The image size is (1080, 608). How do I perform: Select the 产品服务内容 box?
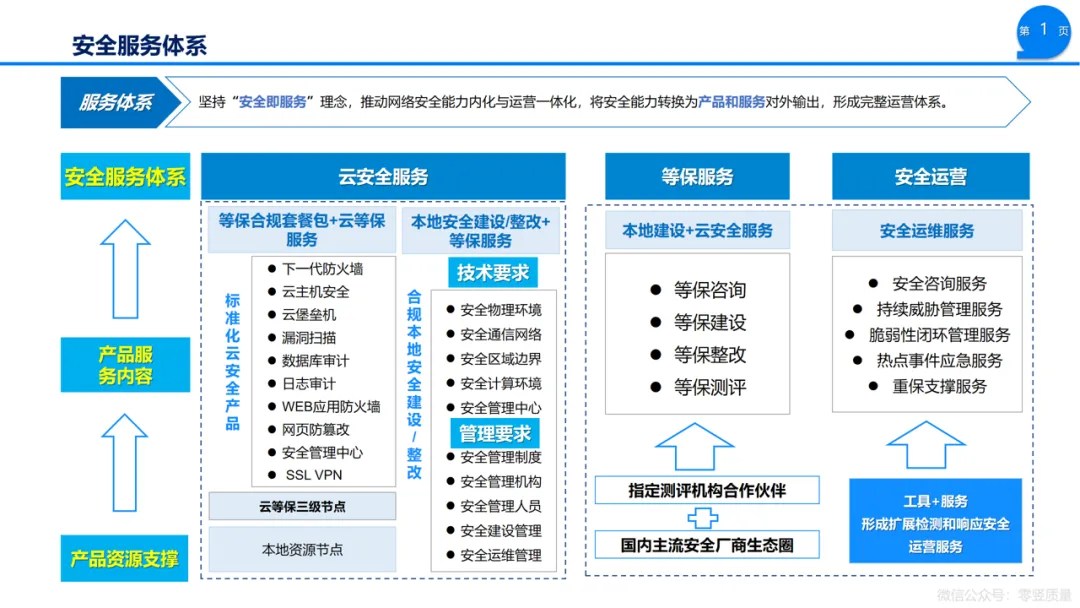tap(125, 365)
